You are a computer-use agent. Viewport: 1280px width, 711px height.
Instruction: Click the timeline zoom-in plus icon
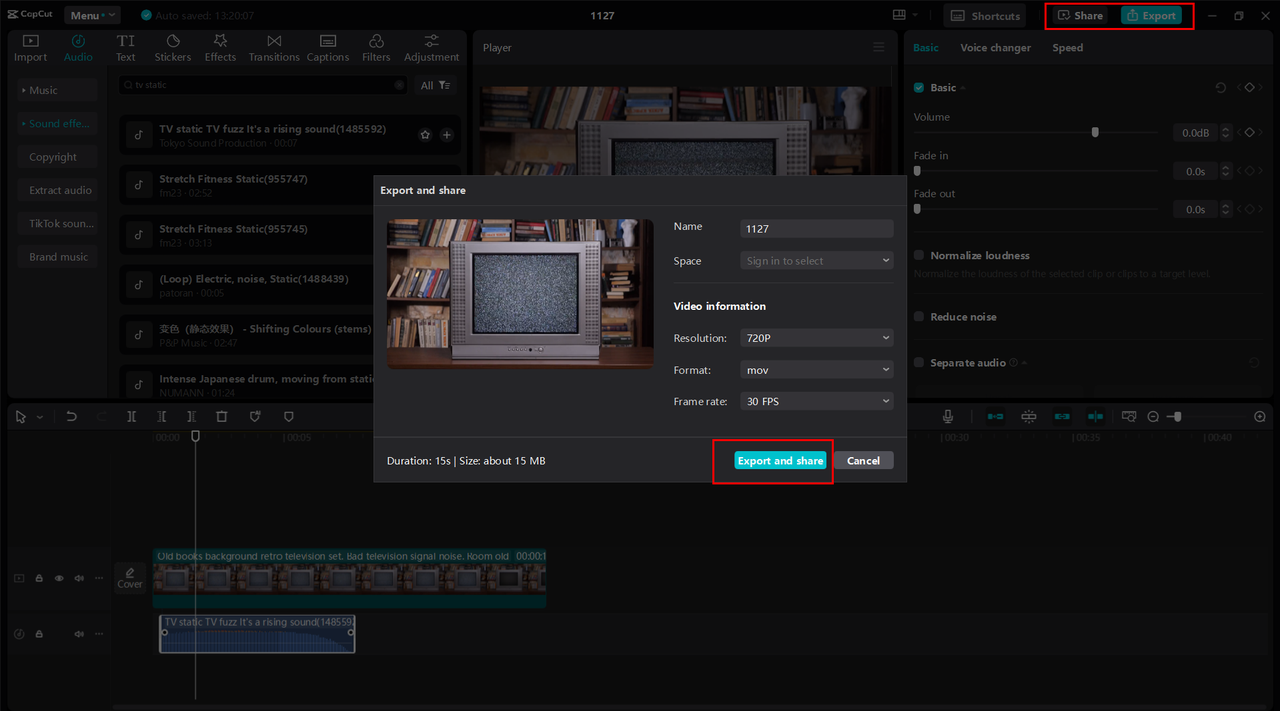[x=1260, y=416]
